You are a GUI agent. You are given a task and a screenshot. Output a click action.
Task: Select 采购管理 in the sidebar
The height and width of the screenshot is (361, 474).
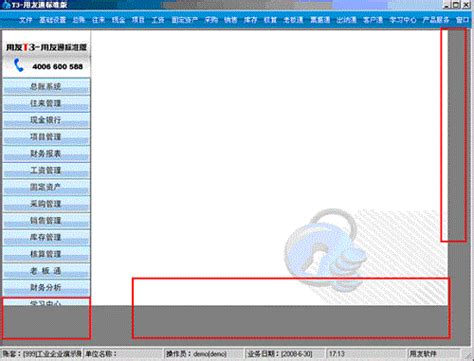click(x=46, y=204)
